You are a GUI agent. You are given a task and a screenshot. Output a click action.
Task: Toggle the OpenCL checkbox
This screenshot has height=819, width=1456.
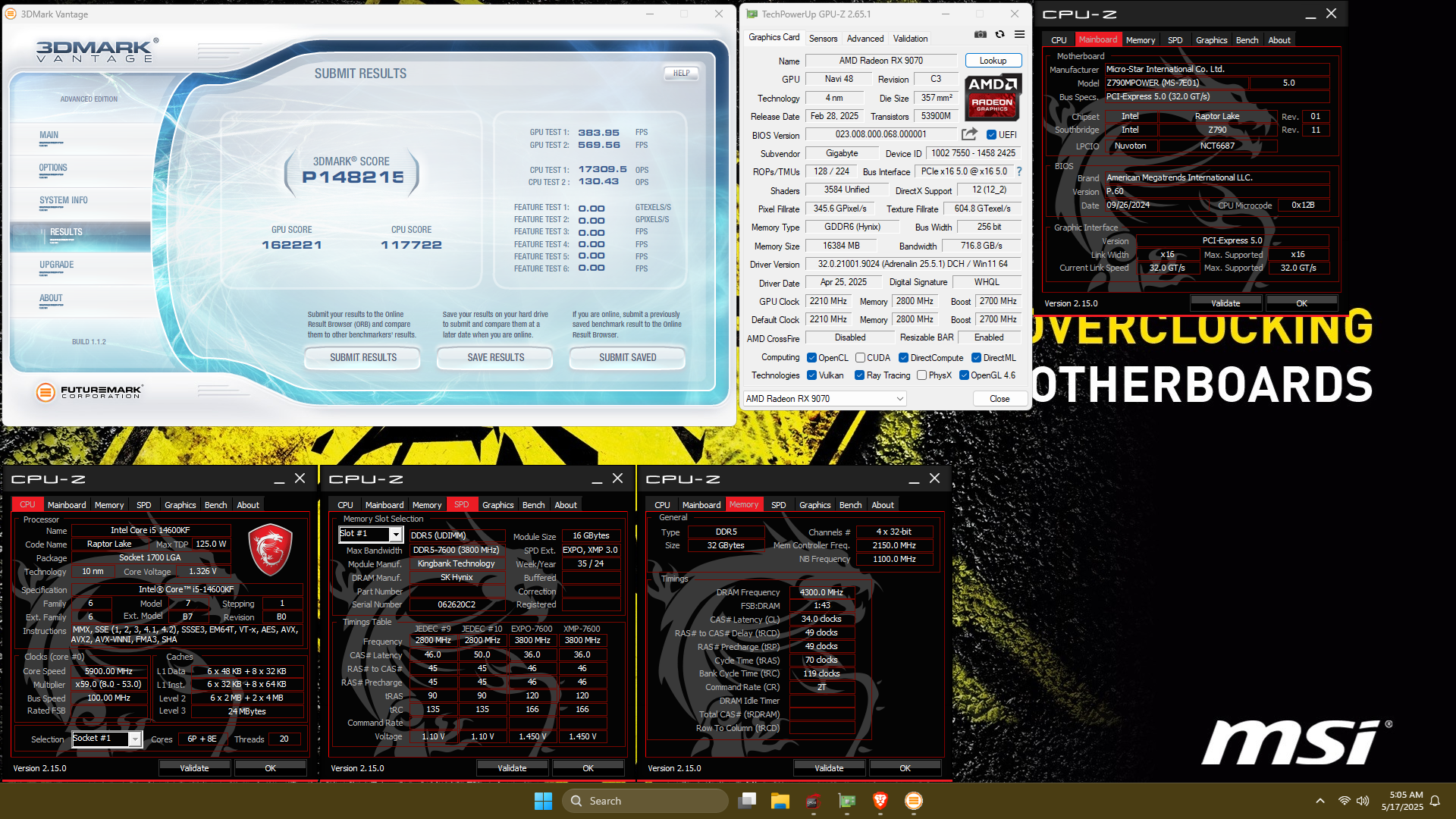click(811, 358)
